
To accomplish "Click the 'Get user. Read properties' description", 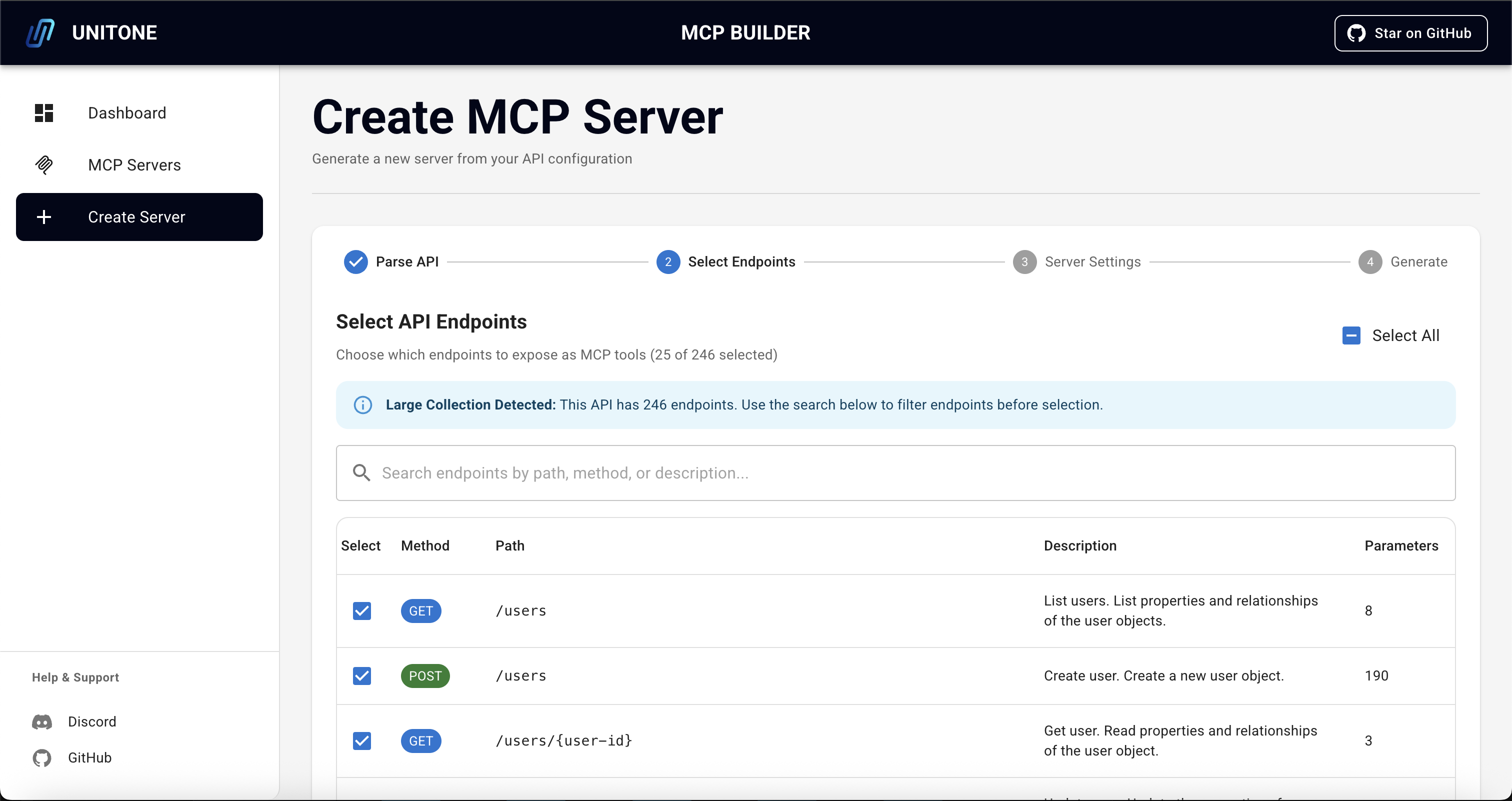I will pos(1180,741).
